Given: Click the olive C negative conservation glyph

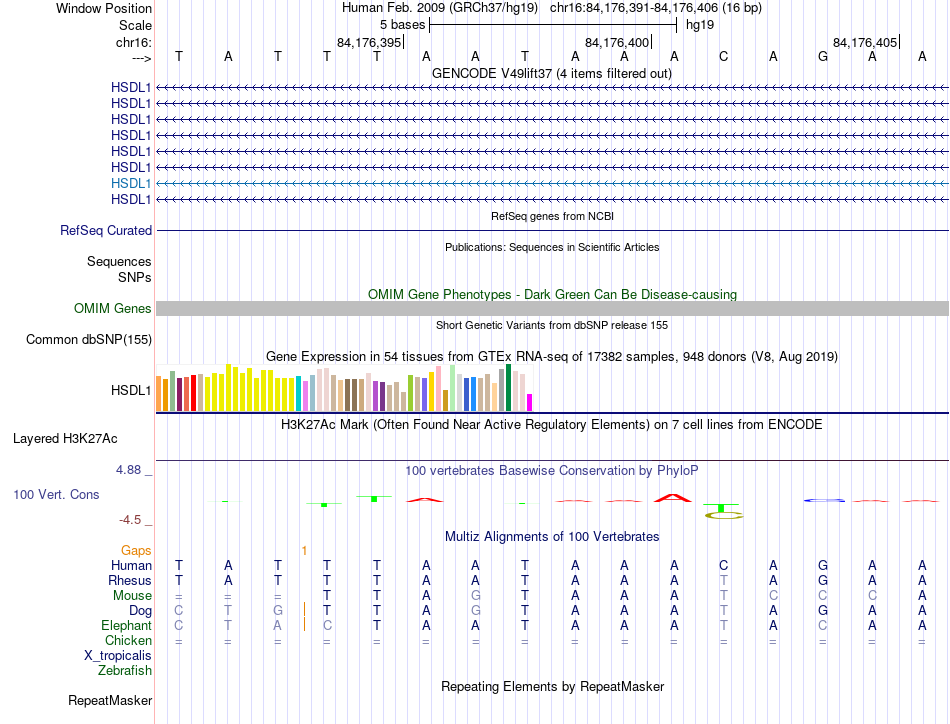Looking at the screenshot, I should (x=724, y=515).
